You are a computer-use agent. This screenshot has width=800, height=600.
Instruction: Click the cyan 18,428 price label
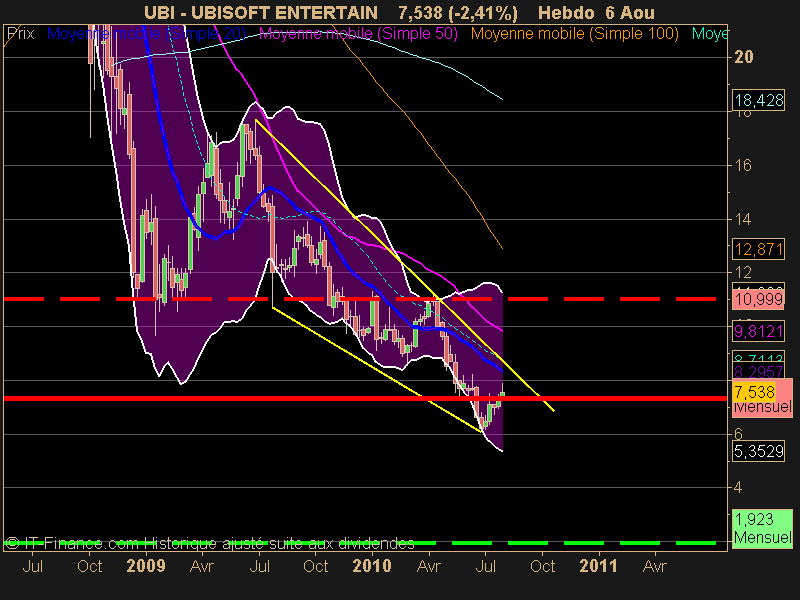click(x=759, y=101)
